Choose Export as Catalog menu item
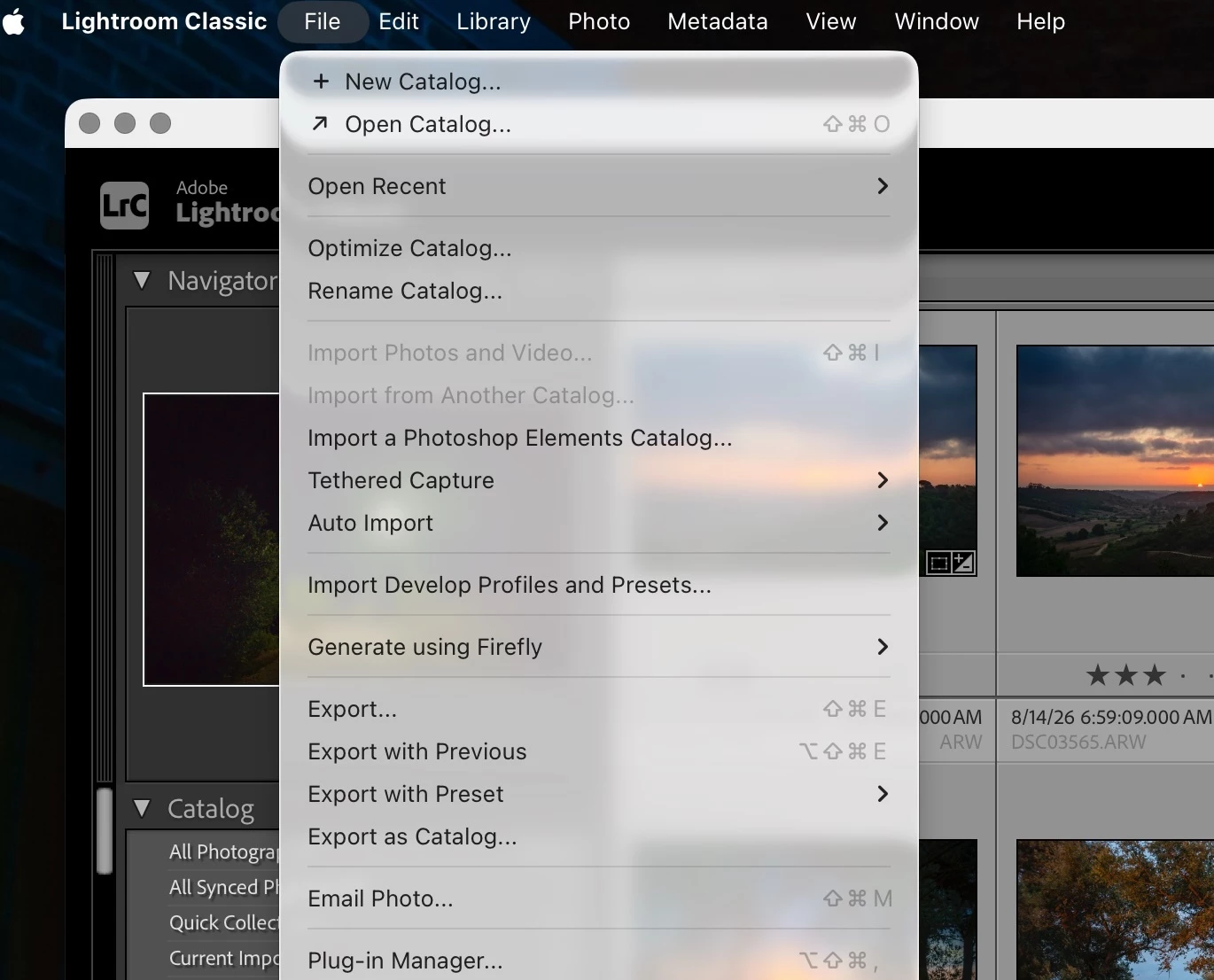1214x980 pixels. coord(599,836)
